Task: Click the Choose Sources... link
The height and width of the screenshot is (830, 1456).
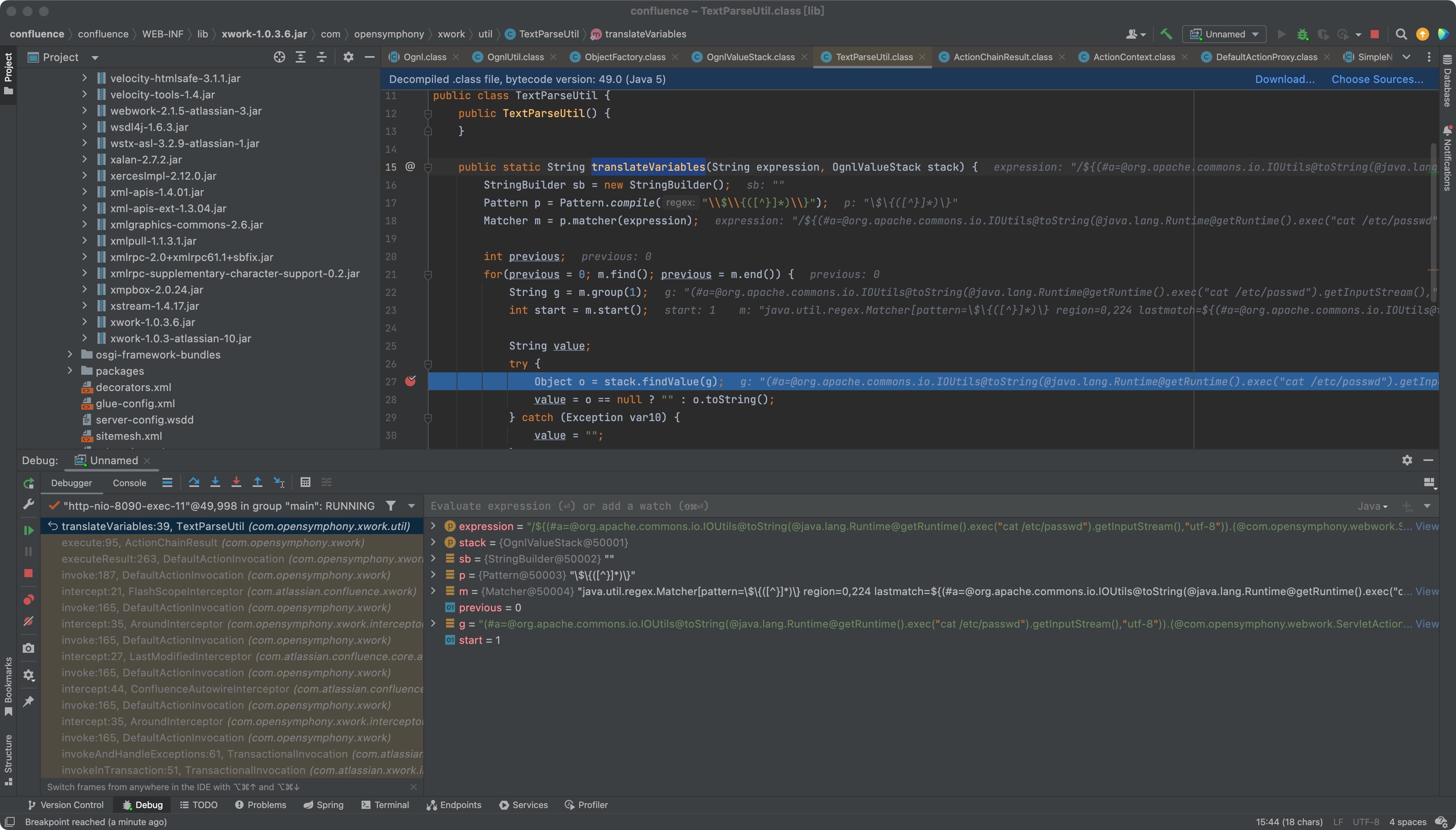Action: tap(1377, 79)
